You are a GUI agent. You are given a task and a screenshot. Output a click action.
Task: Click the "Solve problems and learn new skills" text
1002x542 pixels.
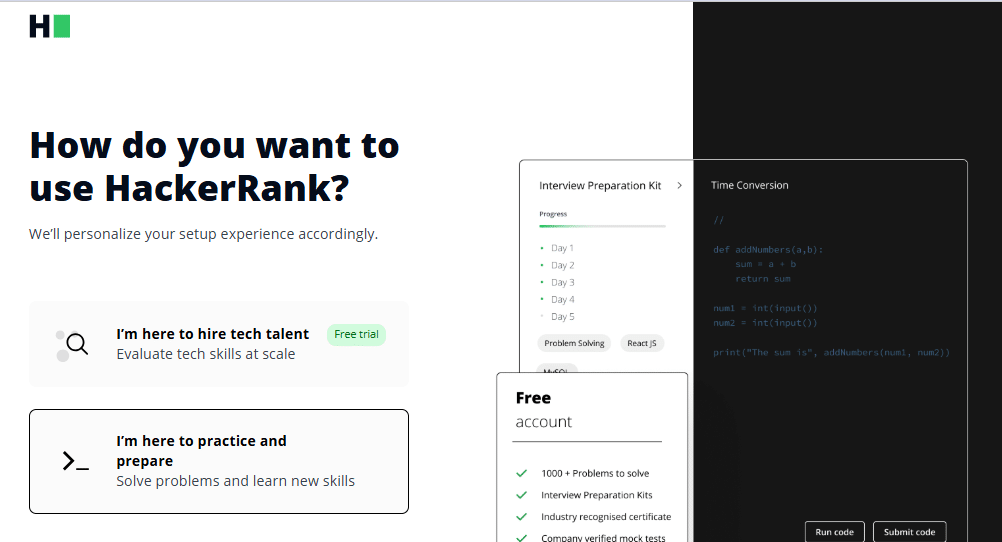click(x=235, y=481)
